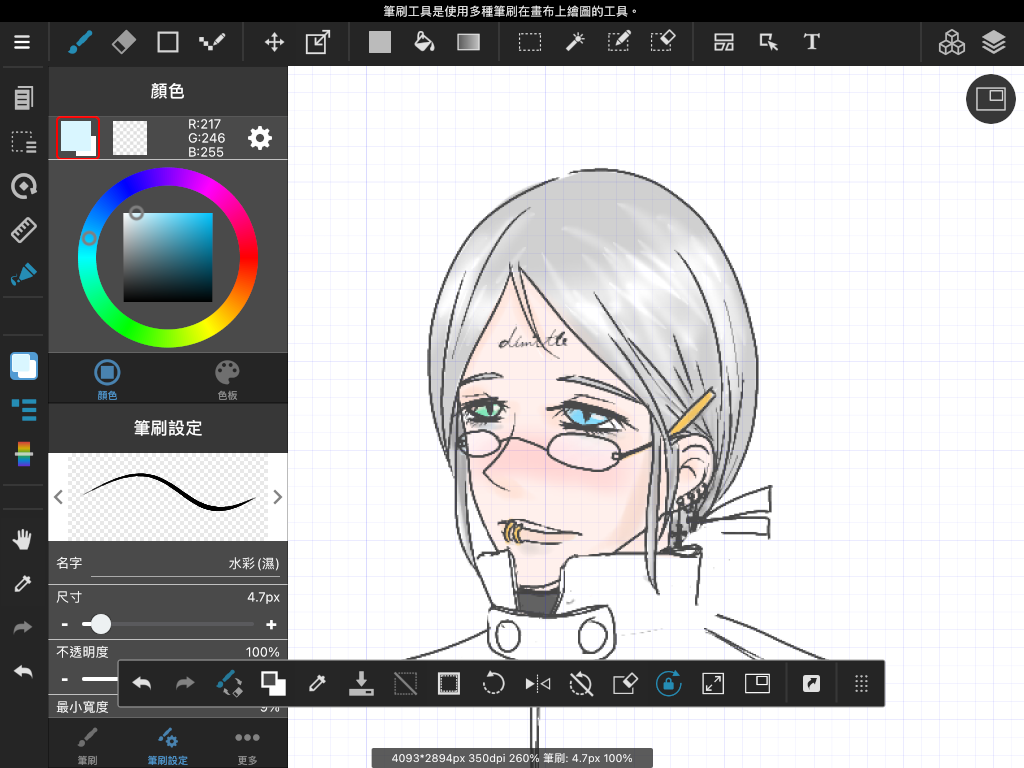Open the 更多 more options tab
The image size is (1024, 768).
click(247, 746)
